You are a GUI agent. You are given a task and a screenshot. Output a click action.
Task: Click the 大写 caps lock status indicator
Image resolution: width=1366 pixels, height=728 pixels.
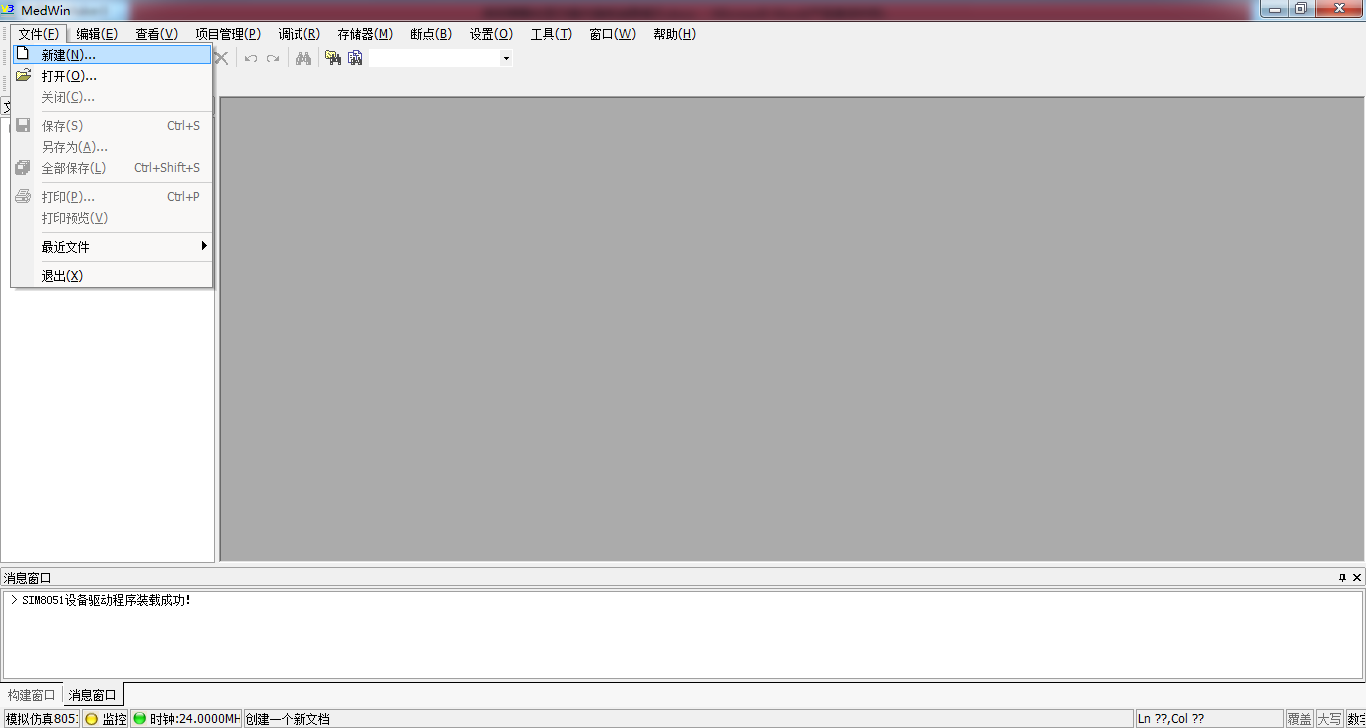[x=1329, y=719]
